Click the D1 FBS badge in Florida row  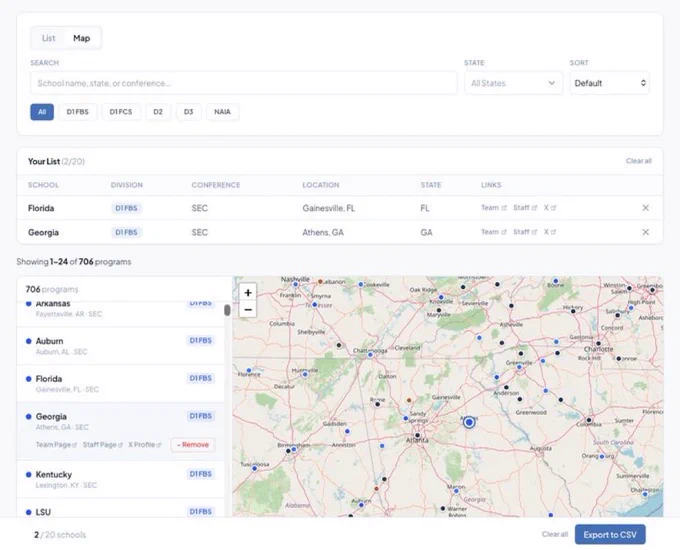click(x=126, y=208)
